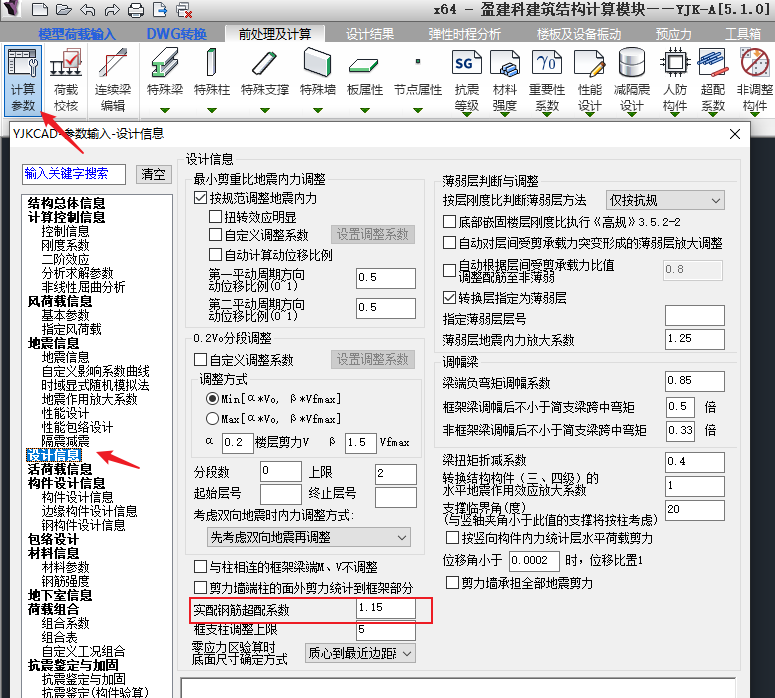Image resolution: width=775 pixels, height=698 pixels.
Task: Click the New file icon
Action: (x=40, y=9)
